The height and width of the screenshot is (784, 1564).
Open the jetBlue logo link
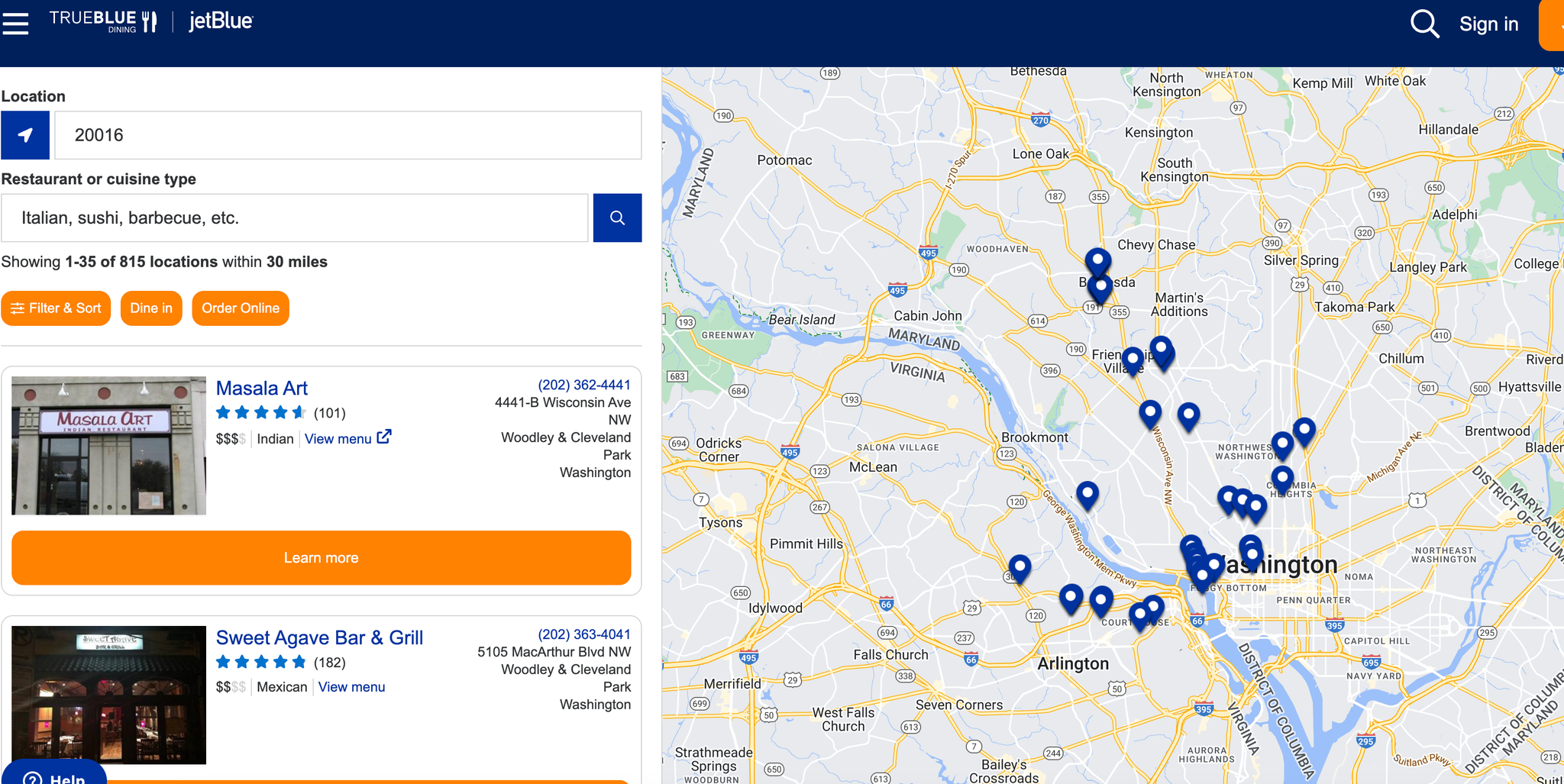click(221, 21)
